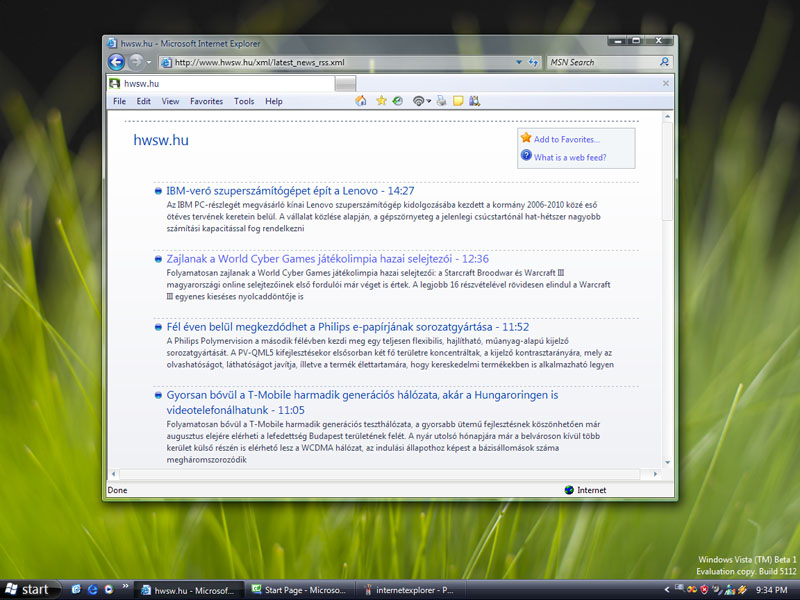Click the Favorites star toolbar icon

click(381, 101)
